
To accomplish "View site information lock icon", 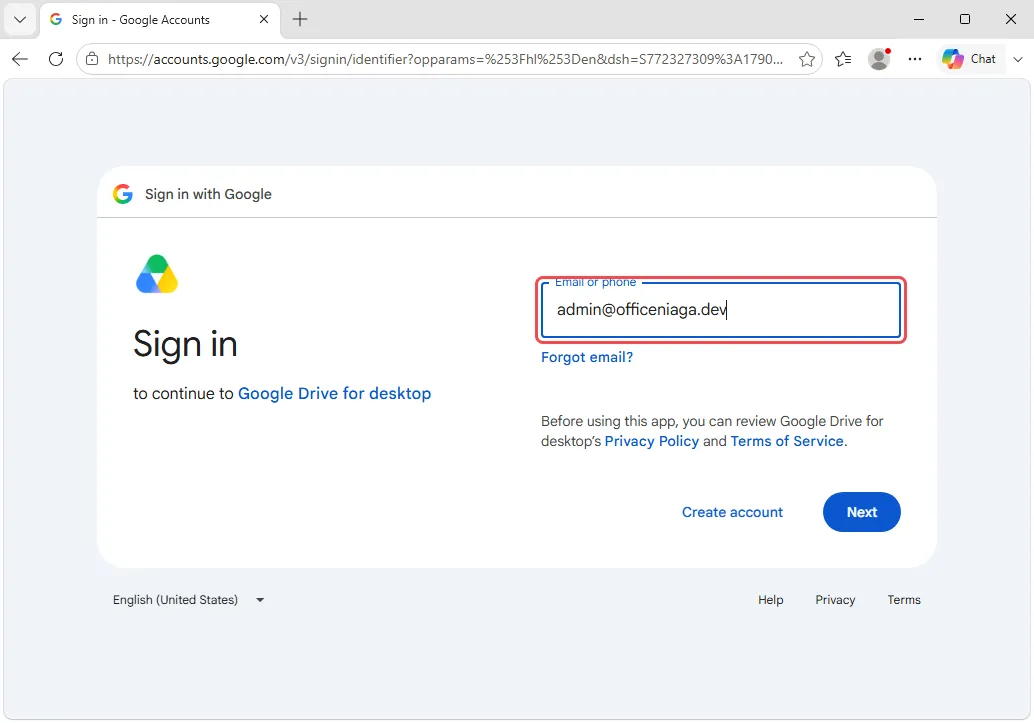I will pos(92,59).
